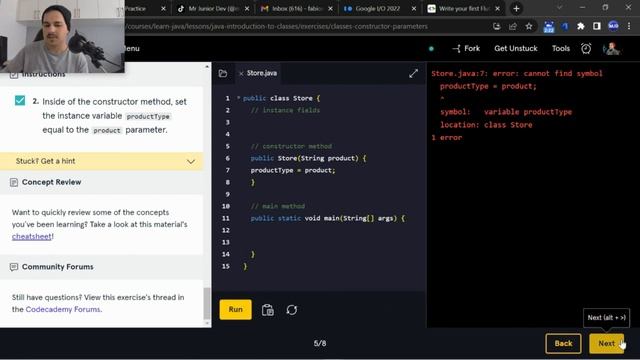Reset the exercise code with refresh icon
The image size is (640, 360).
click(x=292, y=310)
